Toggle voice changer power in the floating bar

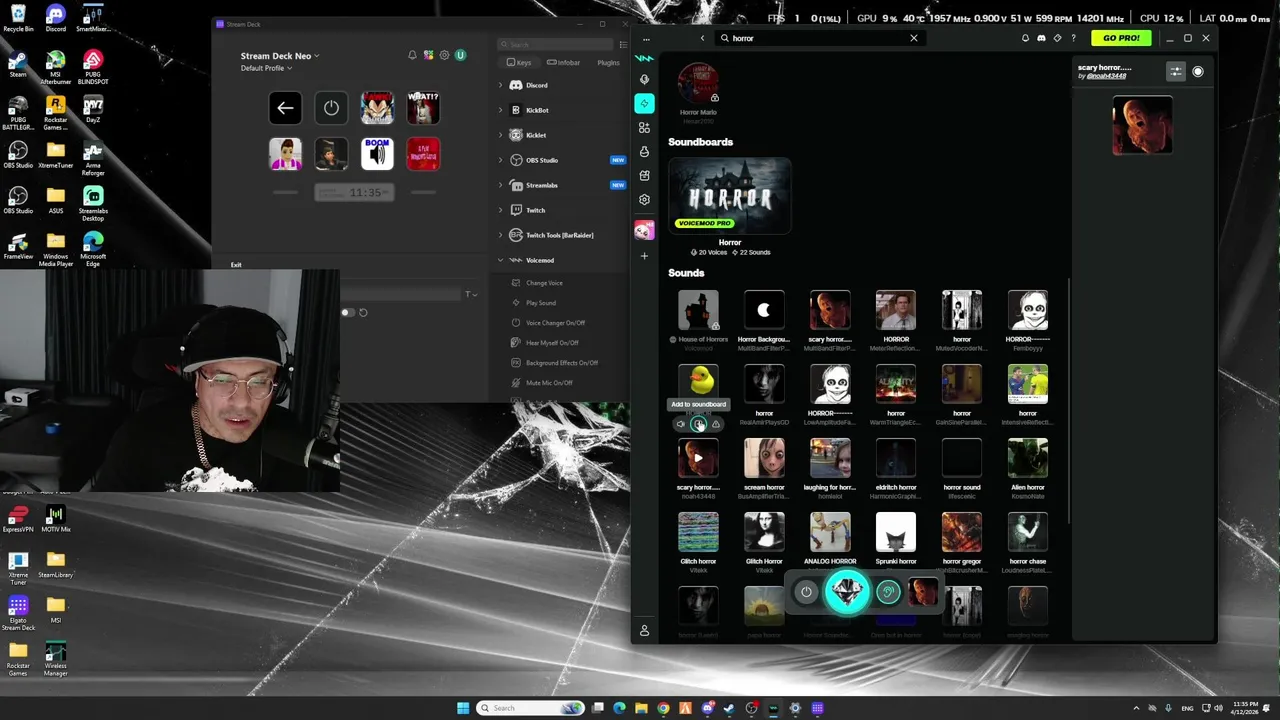[x=806, y=592]
